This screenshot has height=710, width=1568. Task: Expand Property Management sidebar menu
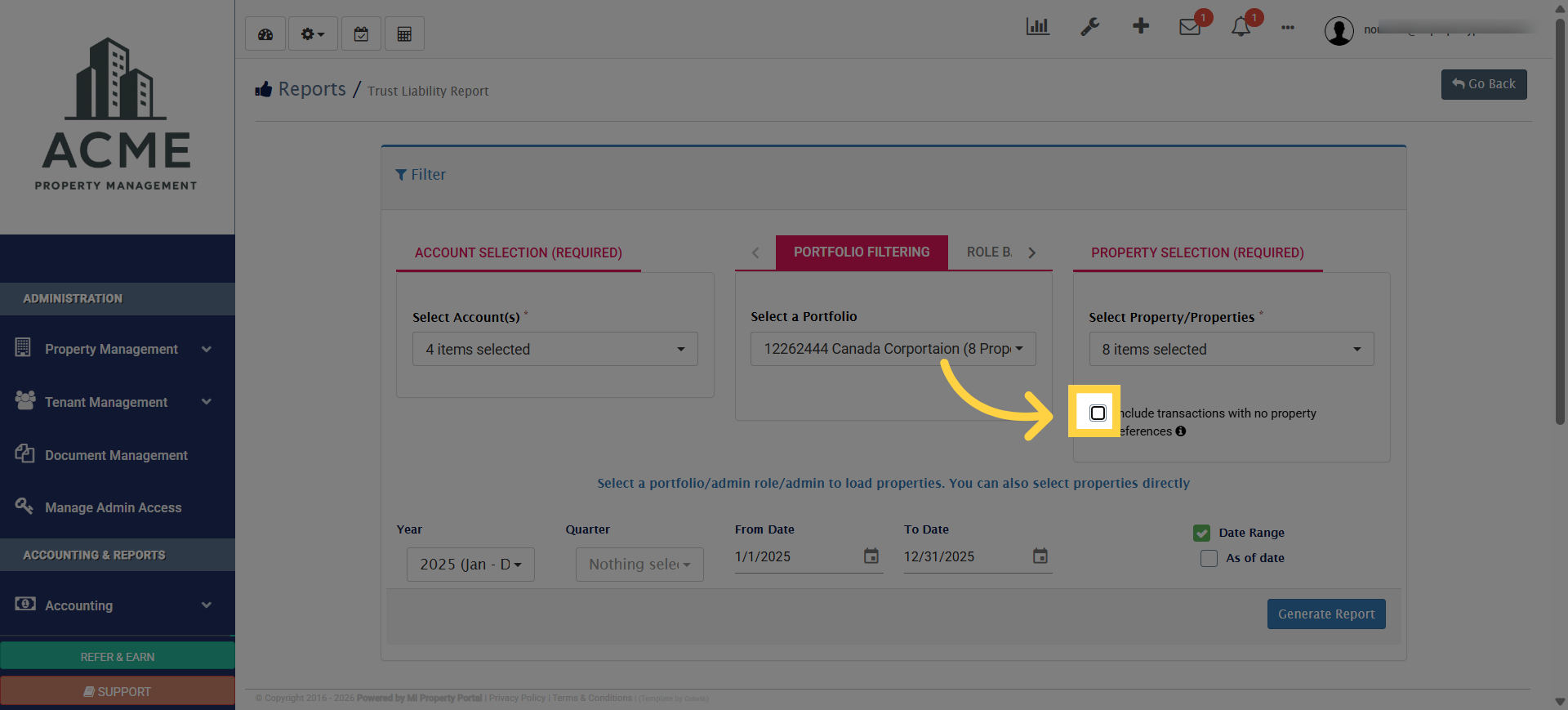[x=118, y=349]
